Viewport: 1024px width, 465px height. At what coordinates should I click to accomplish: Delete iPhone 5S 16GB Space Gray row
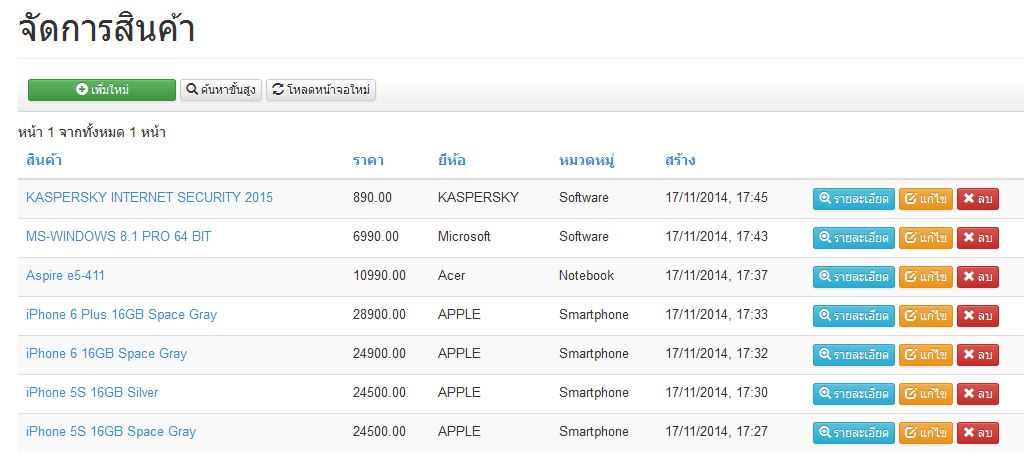[978, 433]
